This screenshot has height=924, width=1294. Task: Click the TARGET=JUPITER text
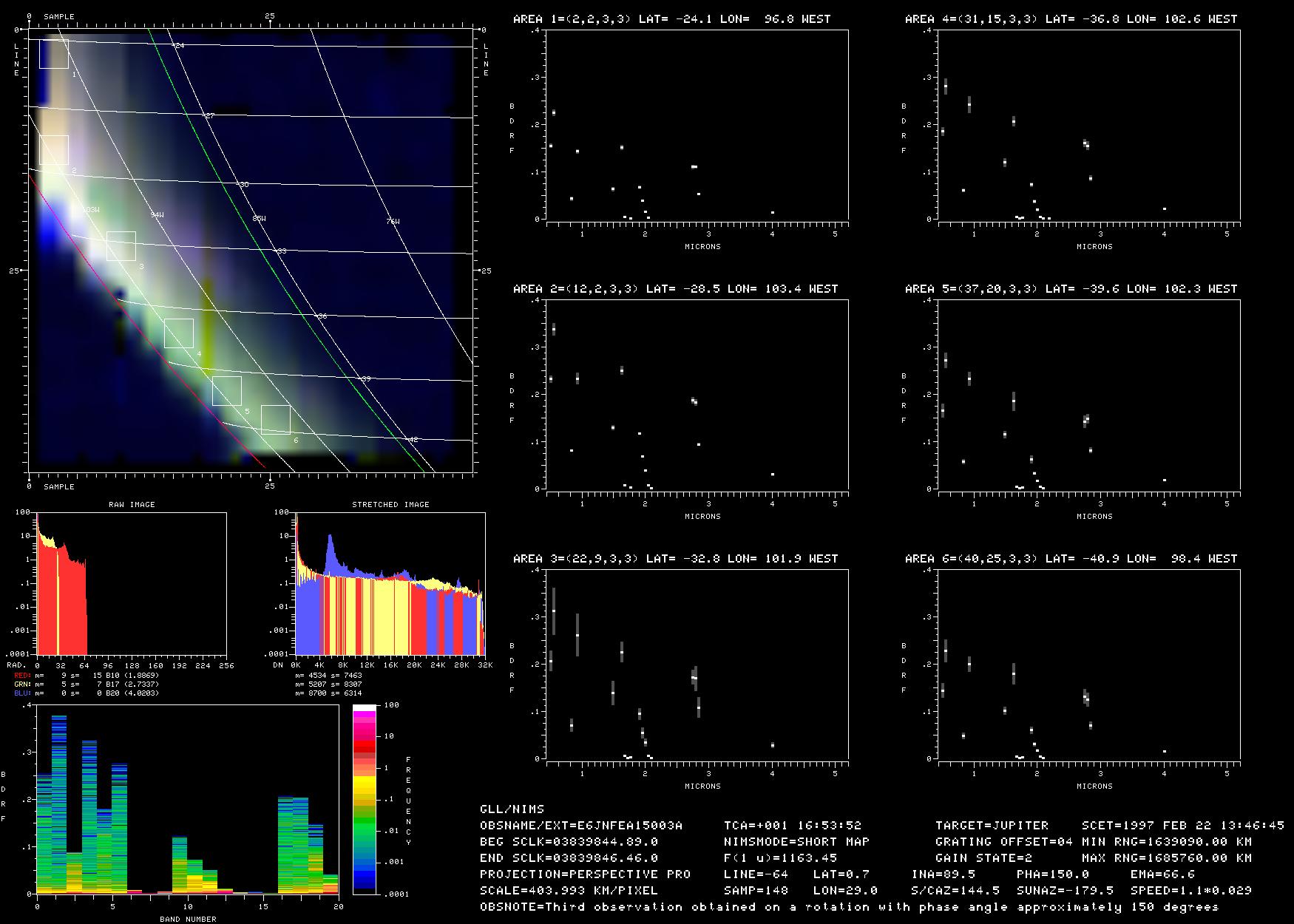[x=992, y=825]
